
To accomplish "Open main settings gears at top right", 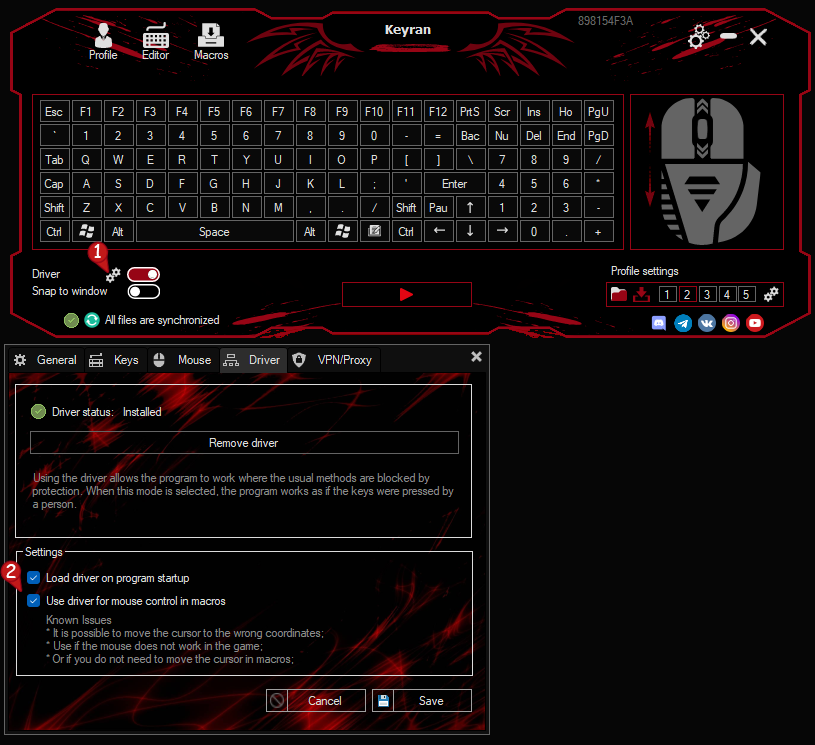I will (x=699, y=36).
